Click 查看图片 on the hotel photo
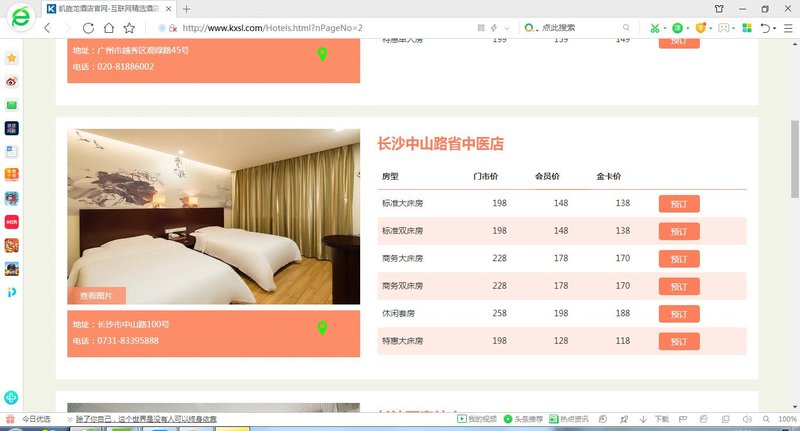The height and width of the screenshot is (431, 800). pyautogui.click(x=97, y=296)
